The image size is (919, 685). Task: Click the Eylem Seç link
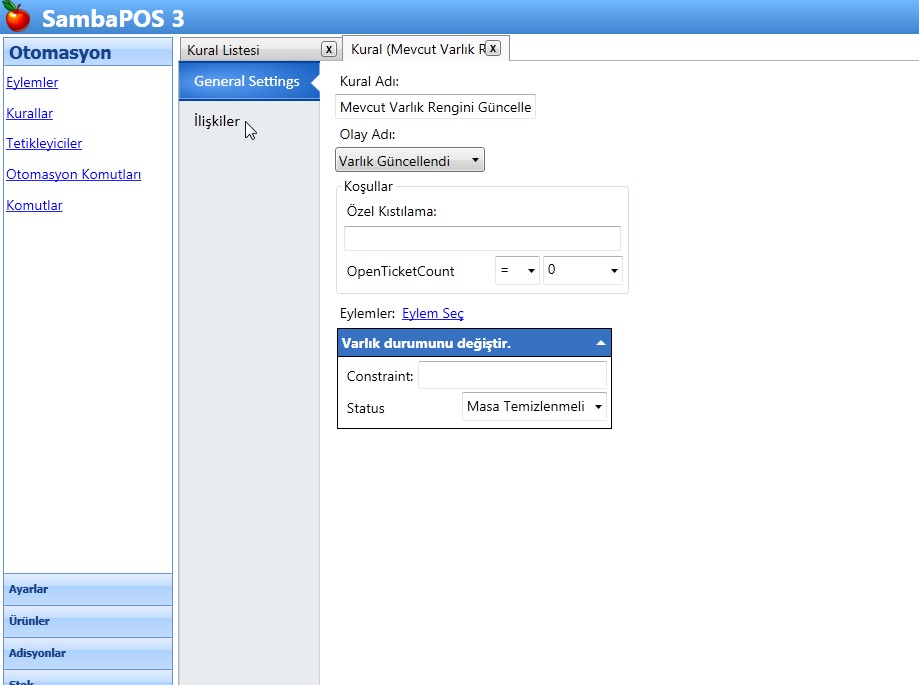click(x=432, y=313)
